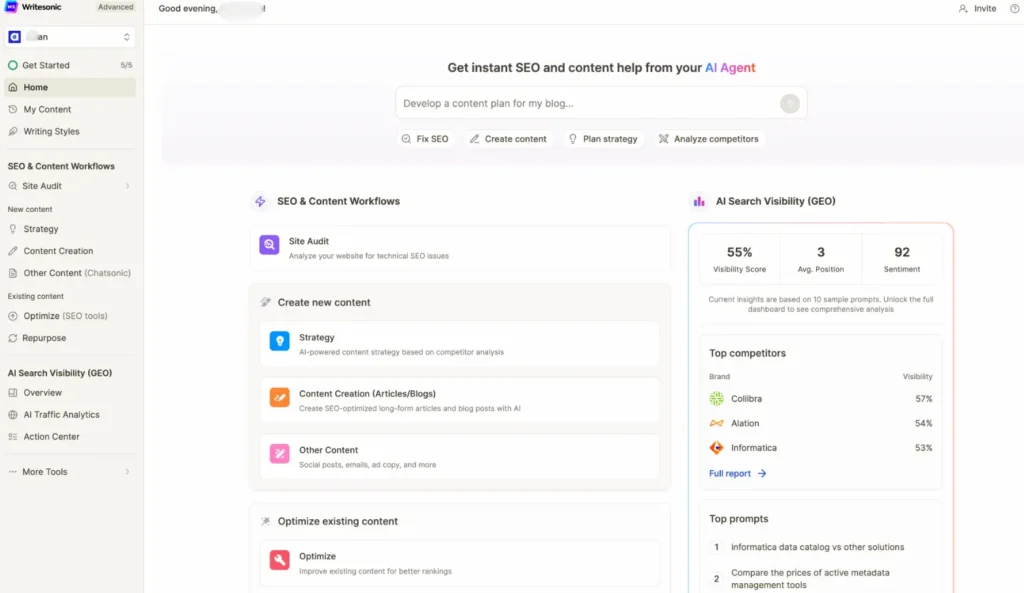
Task: Select Home in the sidebar
Action: pyautogui.click(x=70, y=88)
